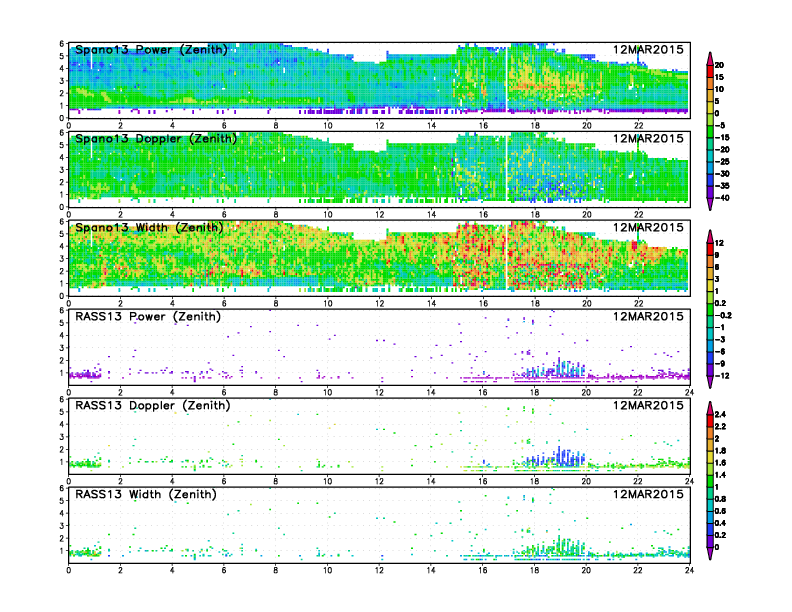Click the 12MAR2015 date in Spano13 Width panel
The width and height of the screenshot is (792, 612).
648,227
